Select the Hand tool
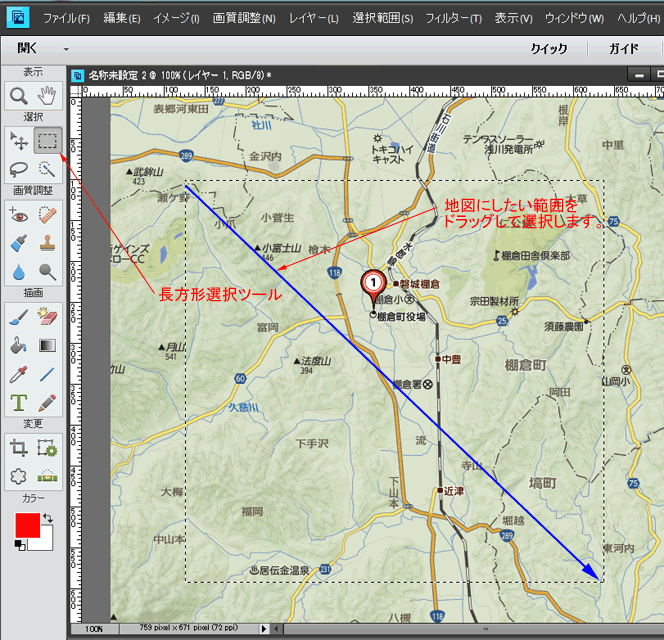 [x=47, y=96]
